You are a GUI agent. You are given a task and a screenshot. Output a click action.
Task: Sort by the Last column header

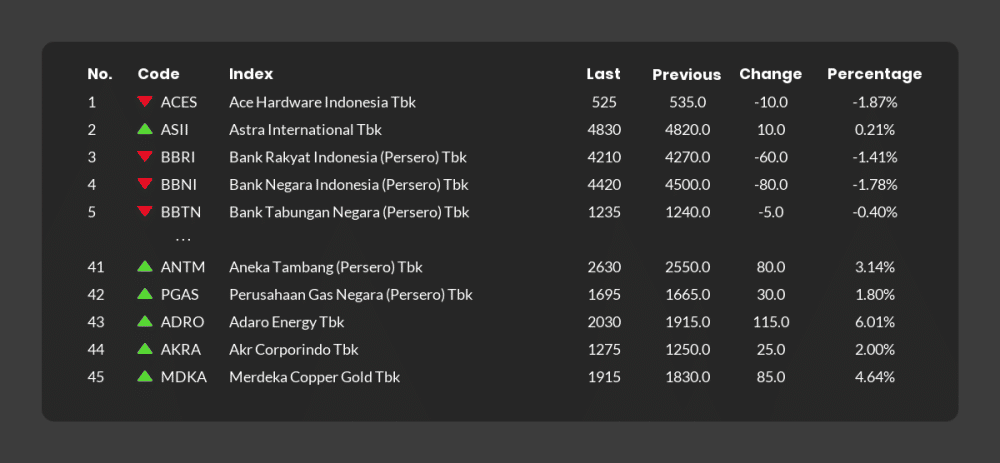603,74
